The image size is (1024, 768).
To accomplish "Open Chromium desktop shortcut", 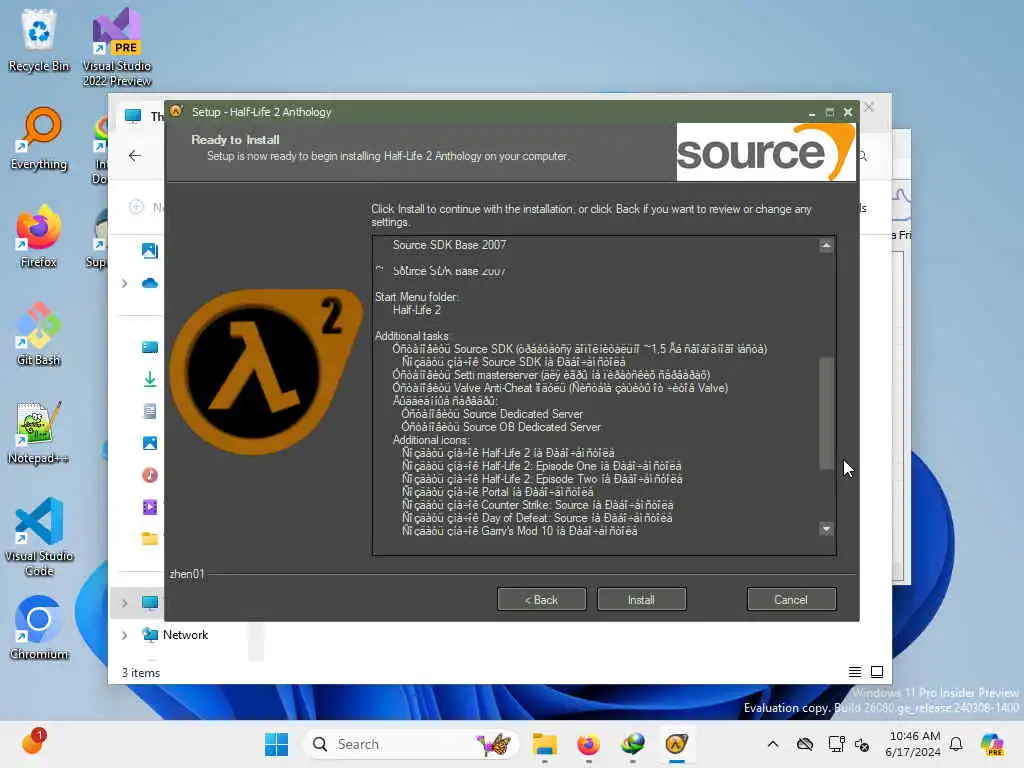I will coord(39,628).
